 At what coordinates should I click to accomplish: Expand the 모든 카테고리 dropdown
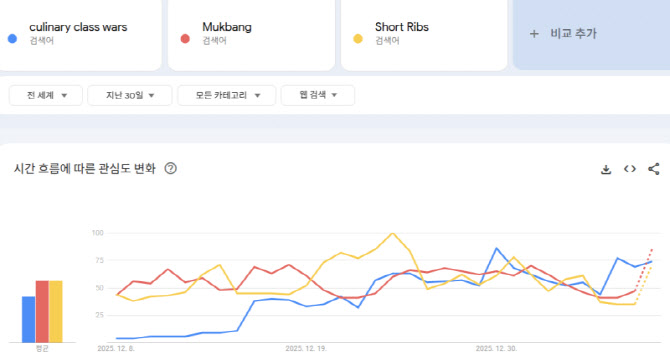tap(227, 95)
